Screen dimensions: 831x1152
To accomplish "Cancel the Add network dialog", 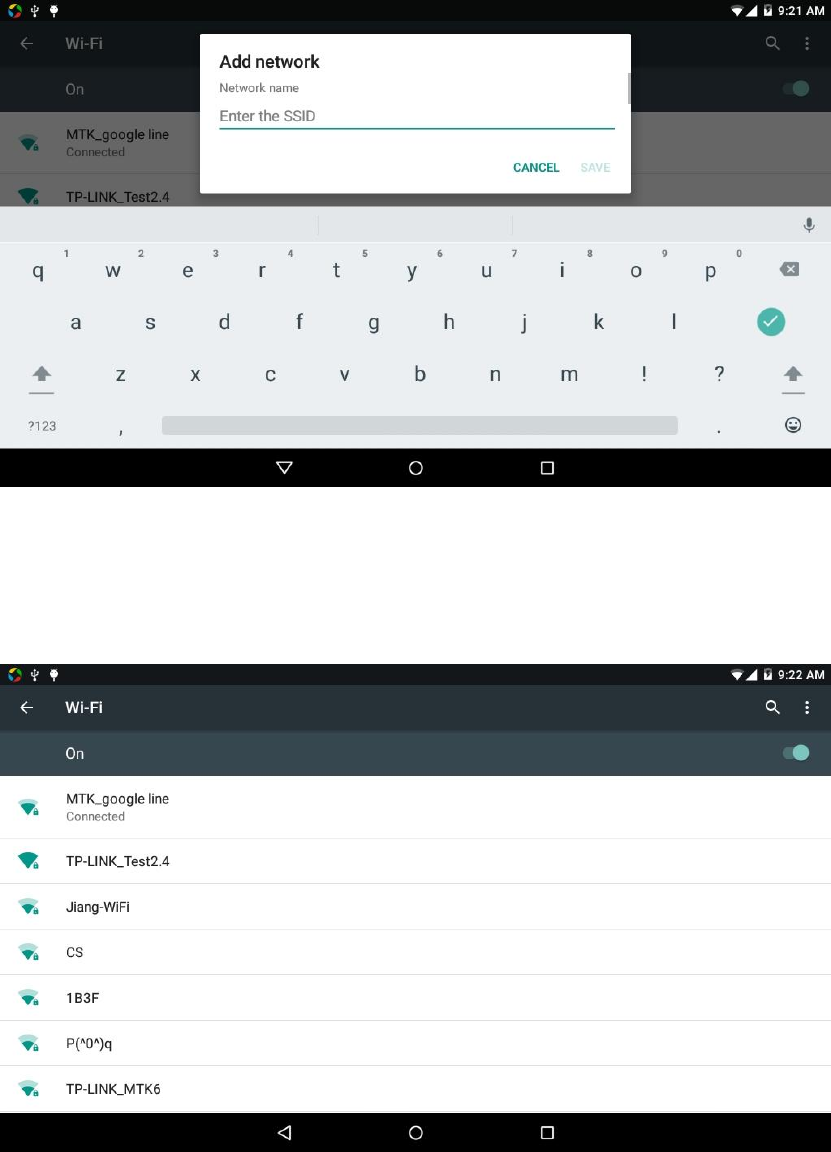I will [x=536, y=168].
